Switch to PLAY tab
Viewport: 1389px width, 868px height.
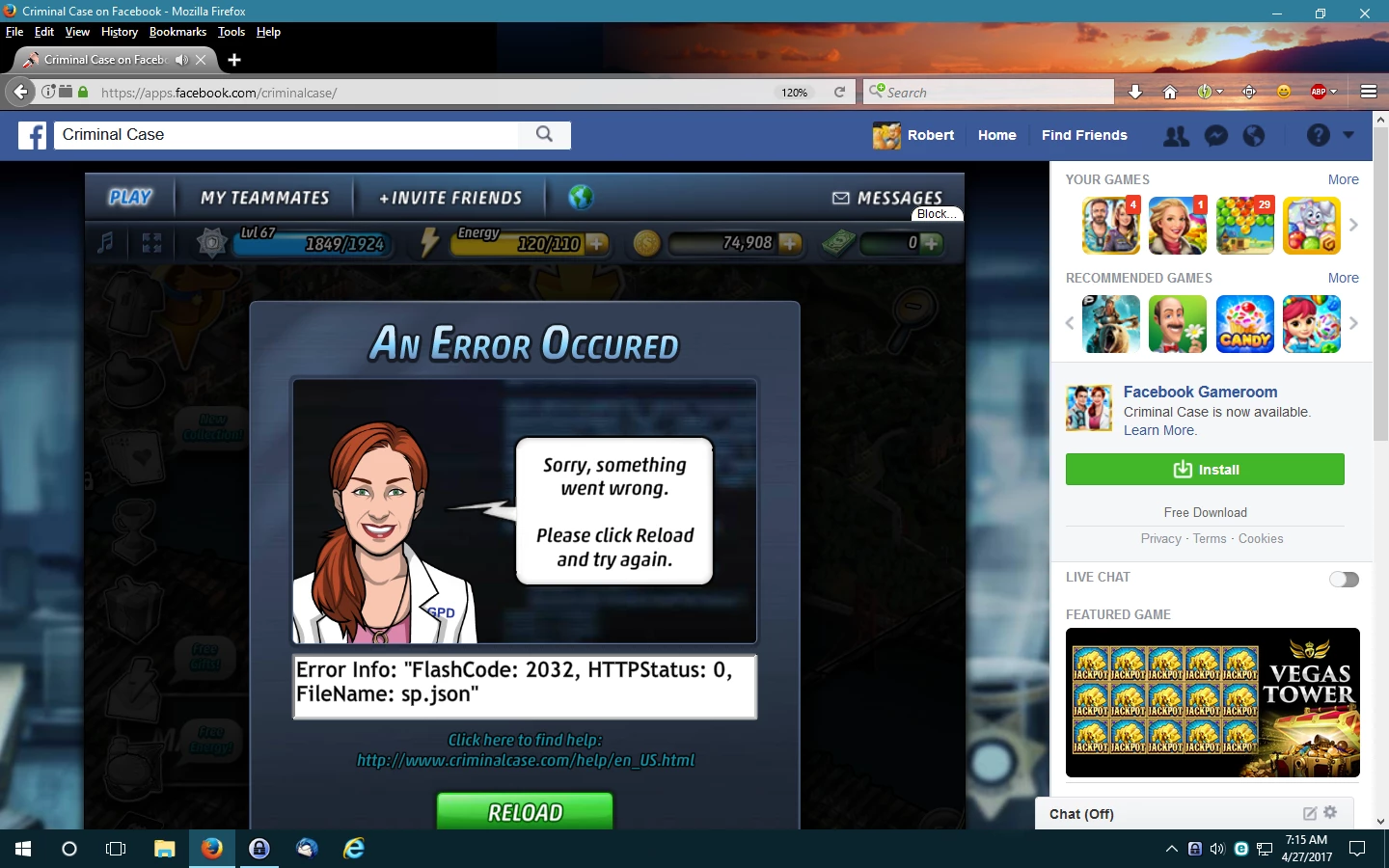[130, 197]
